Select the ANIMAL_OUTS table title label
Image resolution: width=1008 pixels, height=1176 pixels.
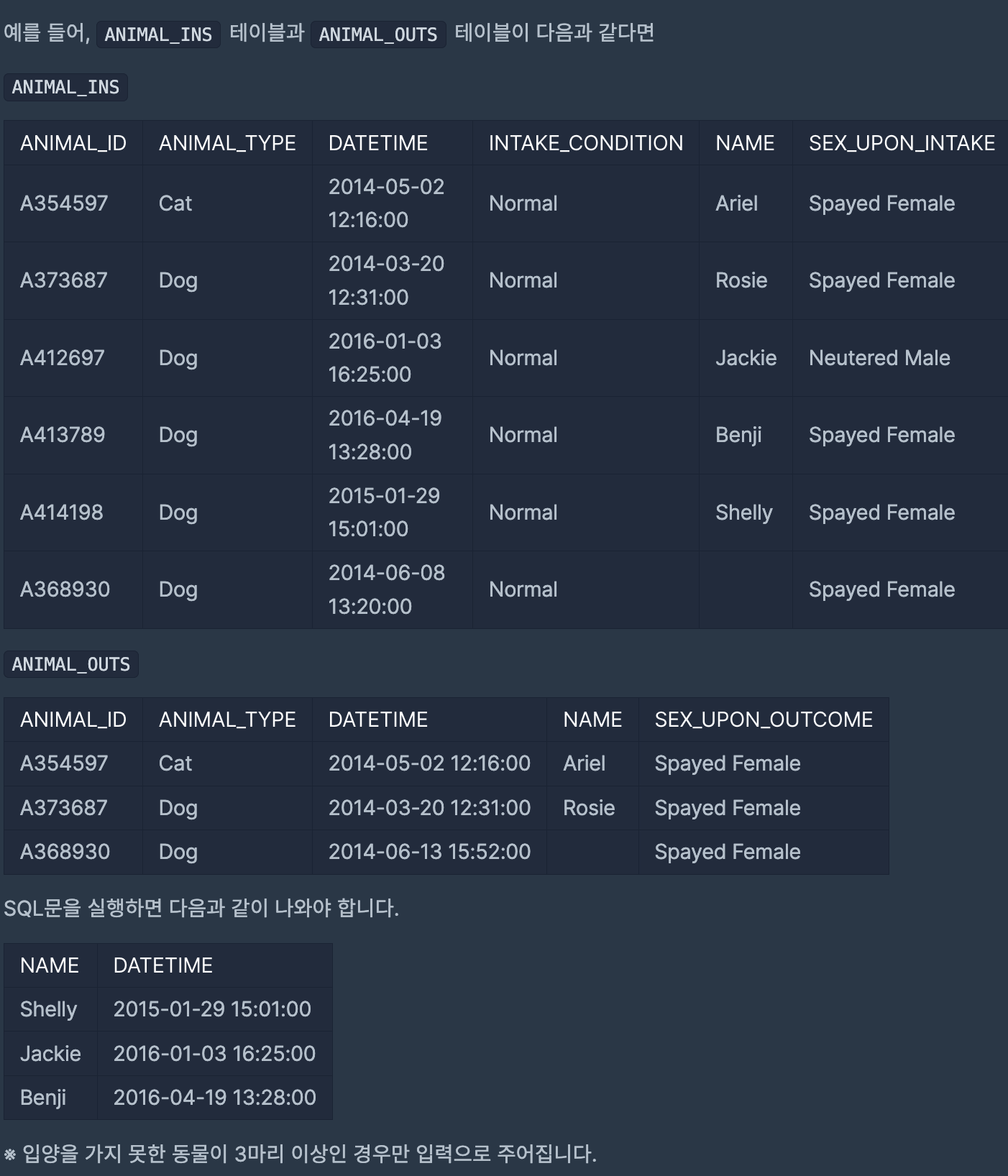(71, 664)
